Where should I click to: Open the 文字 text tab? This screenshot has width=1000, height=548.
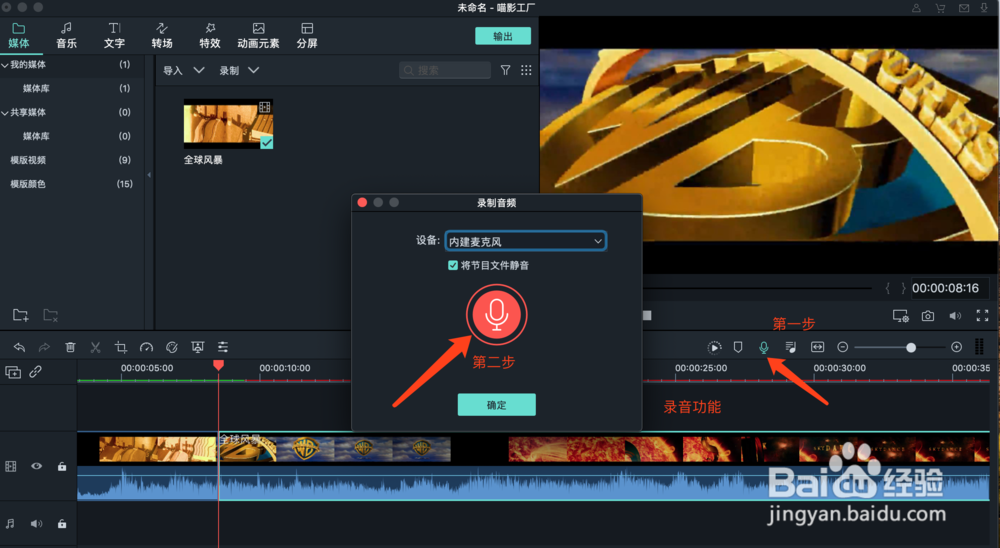coord(114,36)
